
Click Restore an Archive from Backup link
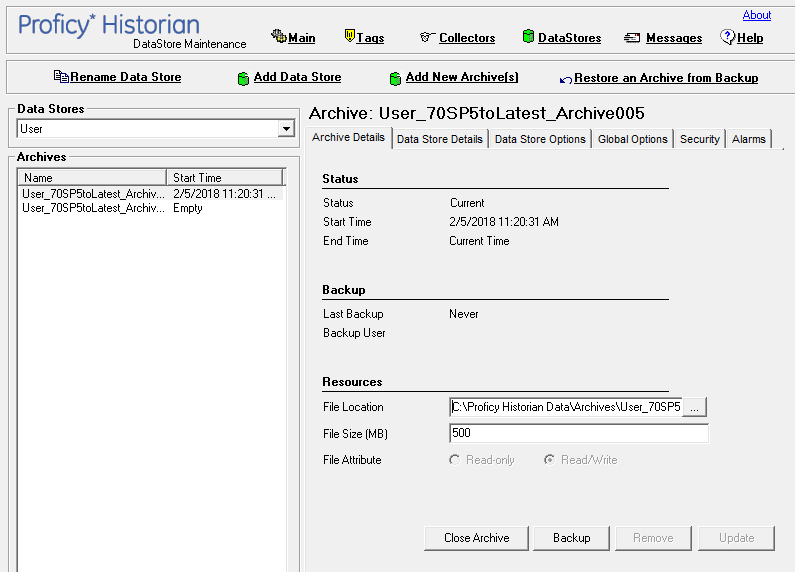666,78
